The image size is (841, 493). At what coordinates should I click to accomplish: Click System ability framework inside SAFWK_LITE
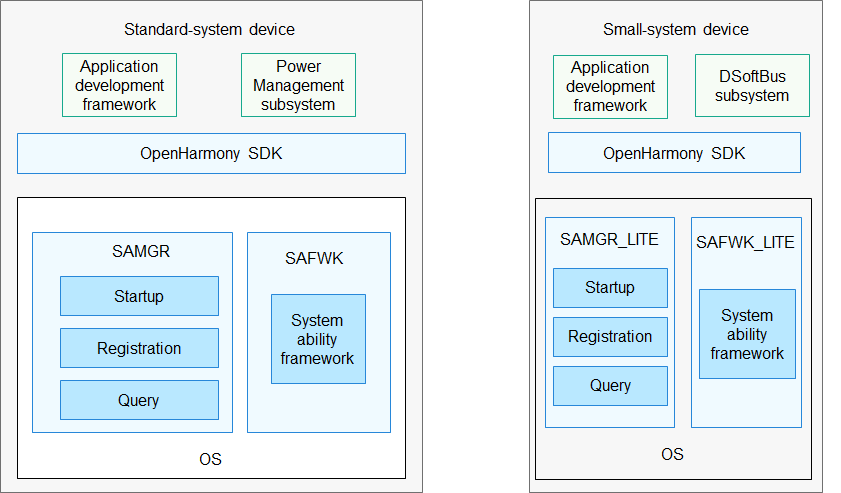747,334
